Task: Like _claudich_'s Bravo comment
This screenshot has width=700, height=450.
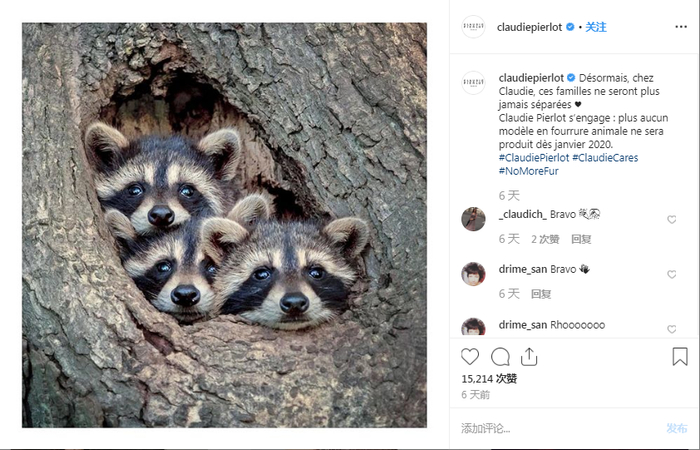Action: [x=671, y=219]
